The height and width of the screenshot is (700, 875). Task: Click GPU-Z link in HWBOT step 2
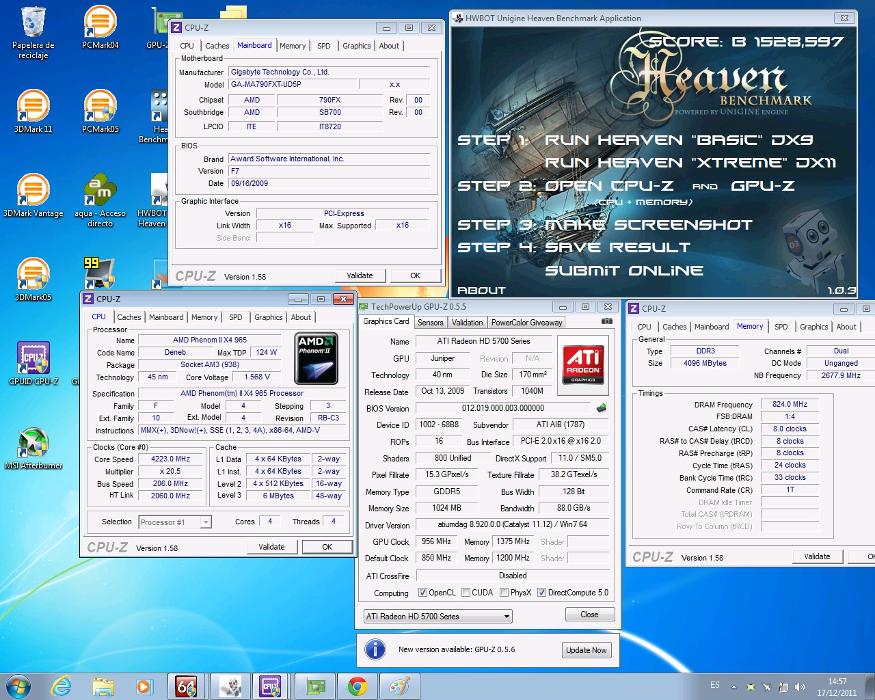[x=763, y=186]
